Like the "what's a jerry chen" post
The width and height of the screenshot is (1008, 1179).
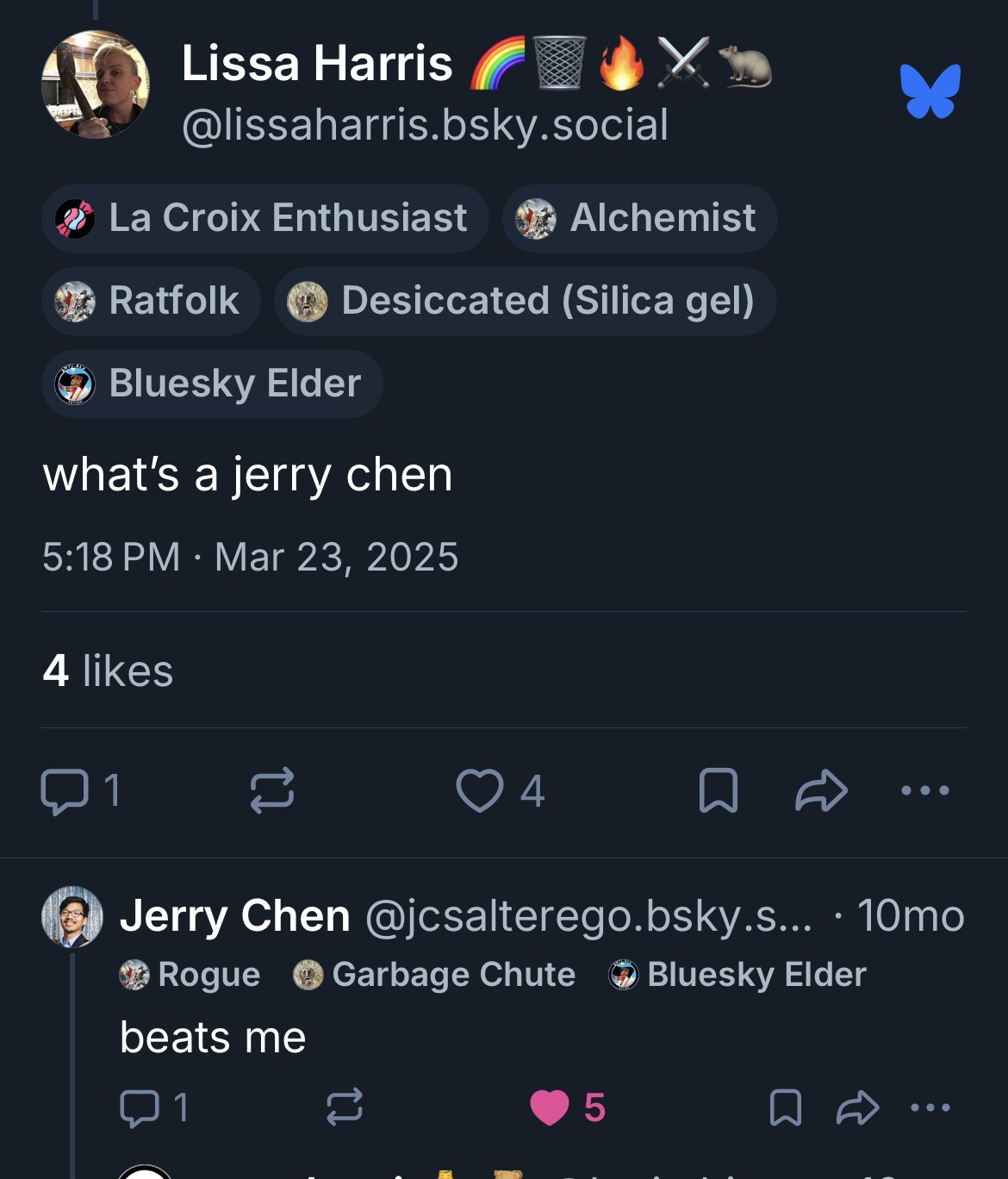pos(480,790)
